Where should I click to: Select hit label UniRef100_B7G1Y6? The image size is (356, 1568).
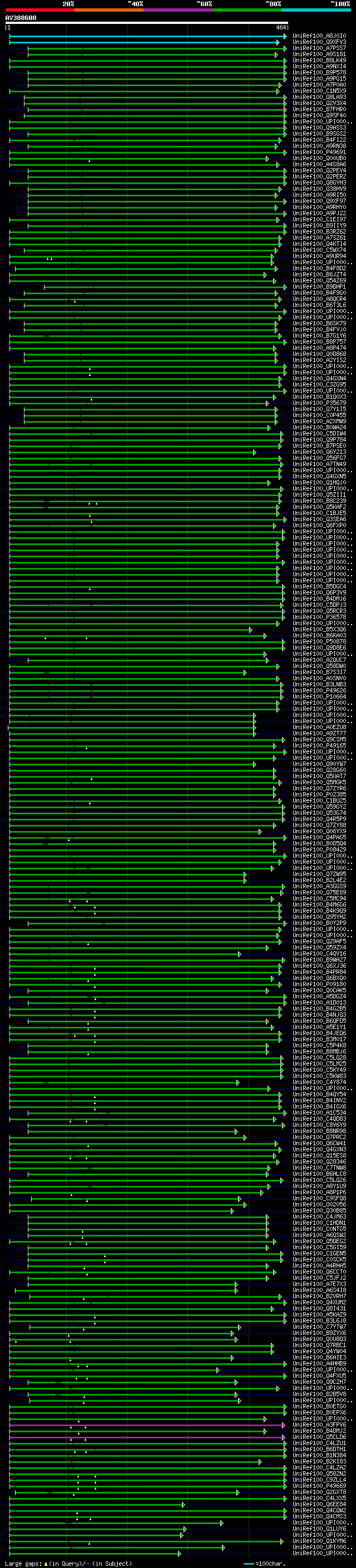(x=319, y=336)
